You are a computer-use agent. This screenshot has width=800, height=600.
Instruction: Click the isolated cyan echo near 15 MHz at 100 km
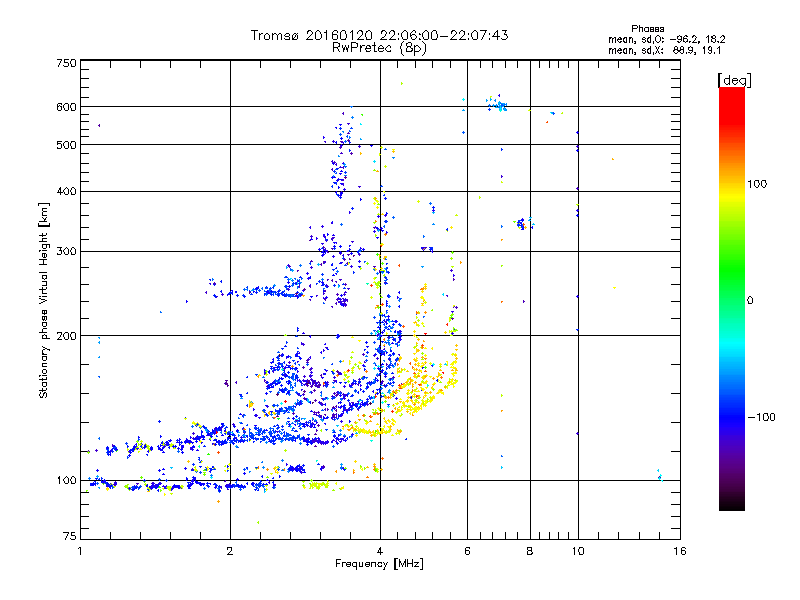click(x=660, y=476)
